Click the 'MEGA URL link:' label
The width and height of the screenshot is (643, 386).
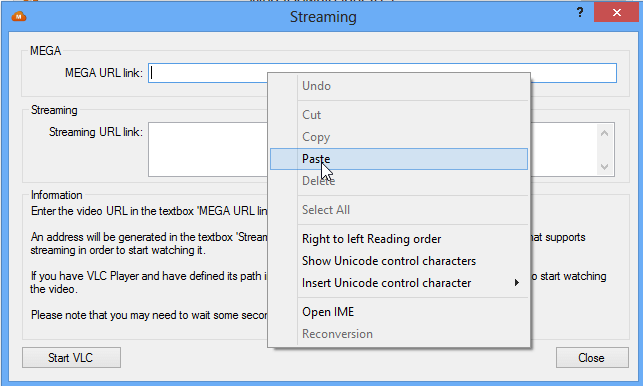(104, 73)
